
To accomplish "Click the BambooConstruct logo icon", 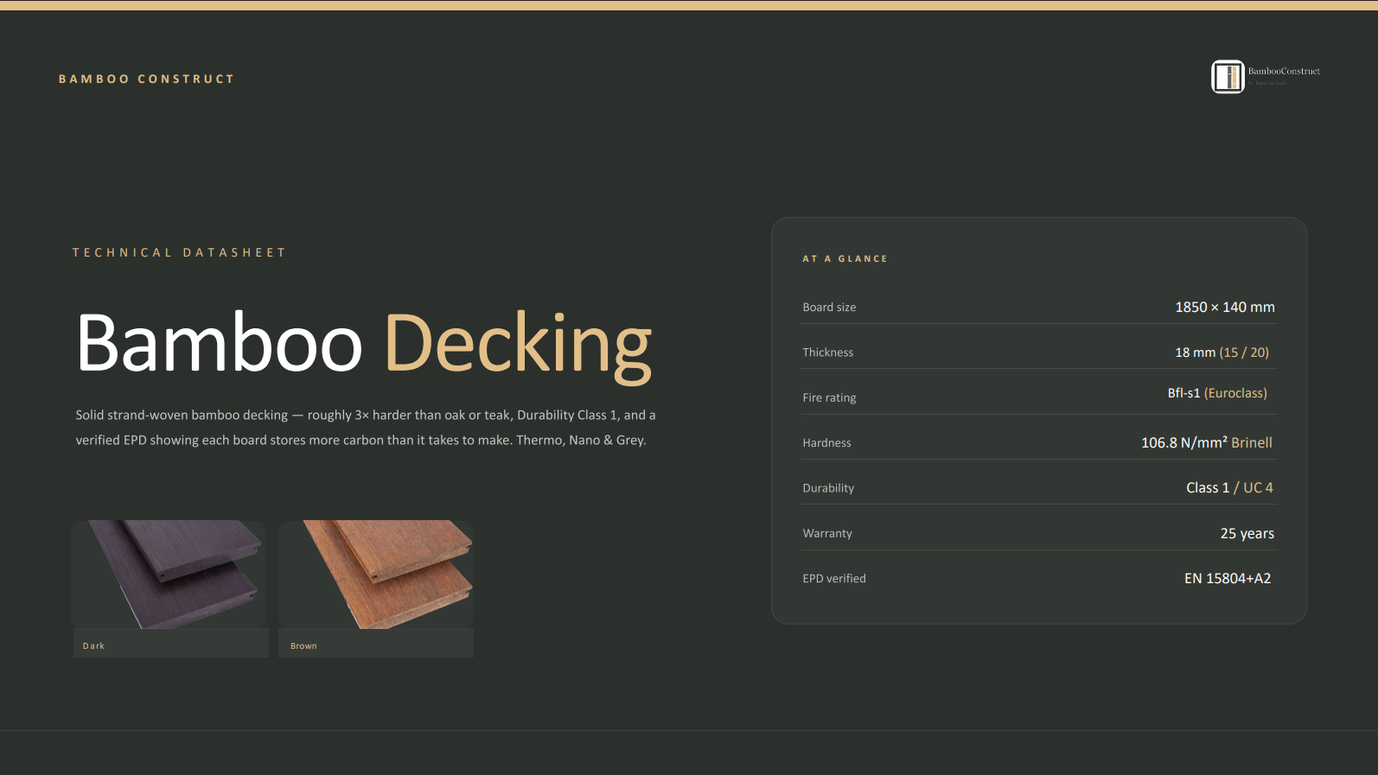I will [1227, 76].
